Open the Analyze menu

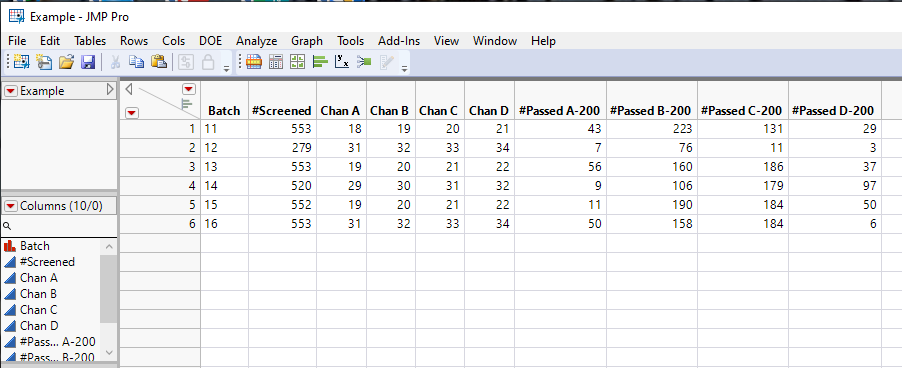pyautogui.click(x=257, y=41)
